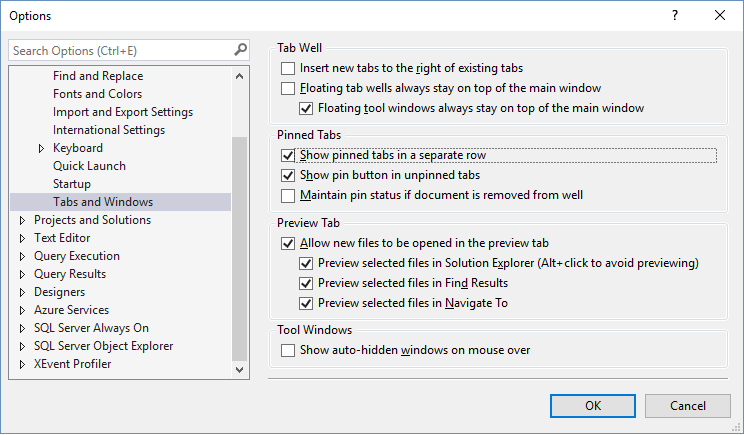Enable Insert new tabs to the right

pos(289,68)
